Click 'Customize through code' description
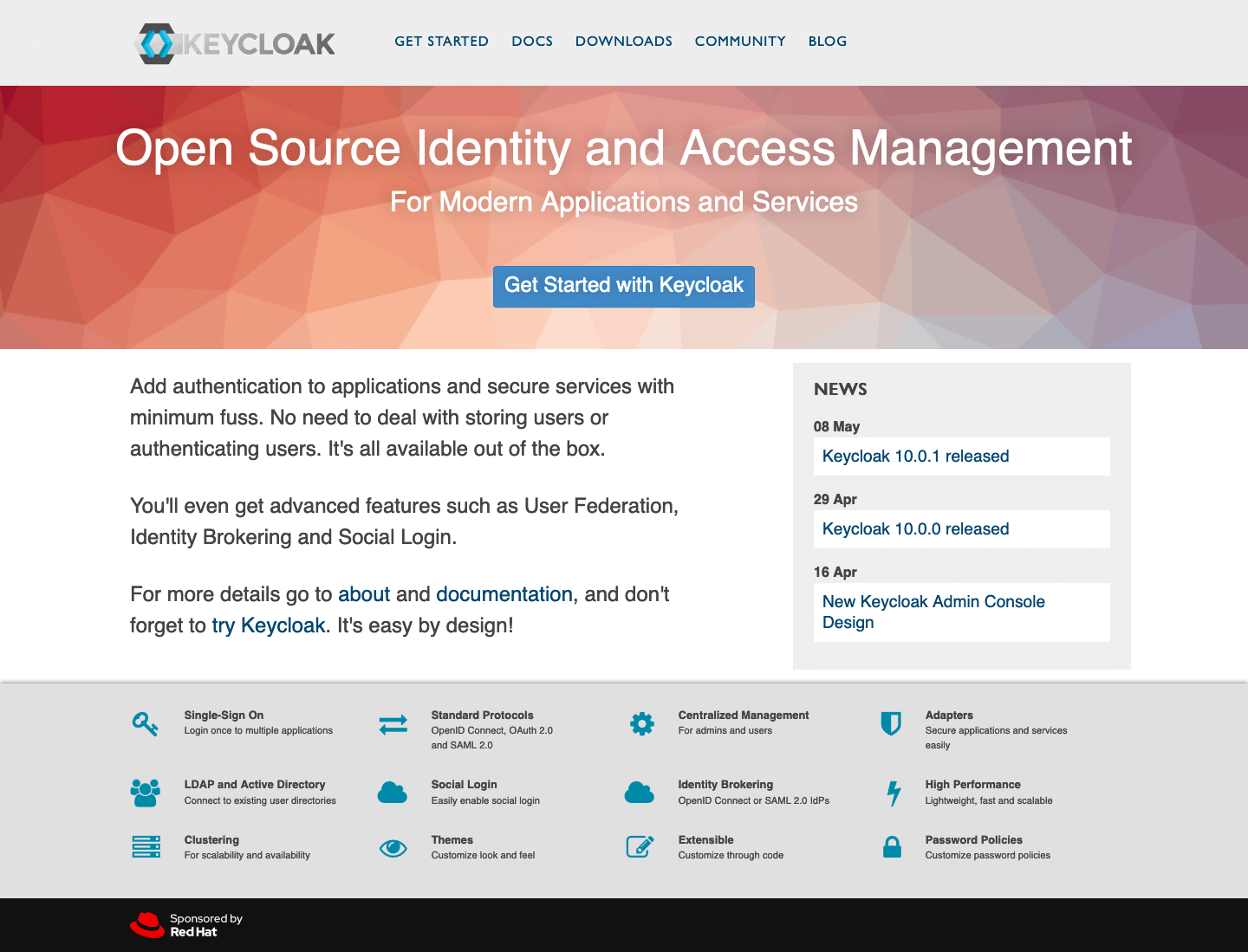The width and height of the screenshot is (1248, 952). pos(731,856)
